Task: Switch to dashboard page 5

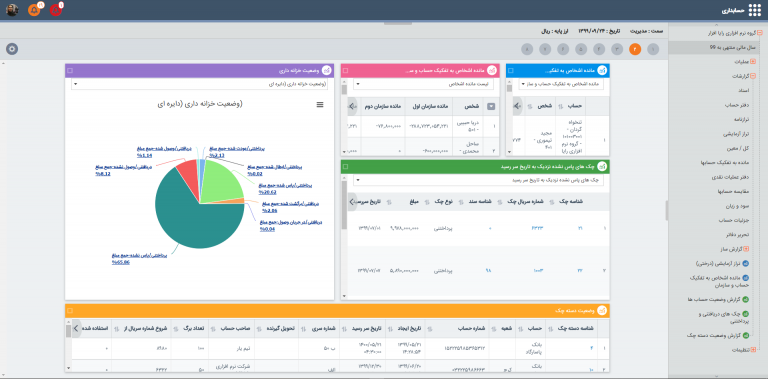Action: pyautogui.click(x=581, y=49)
